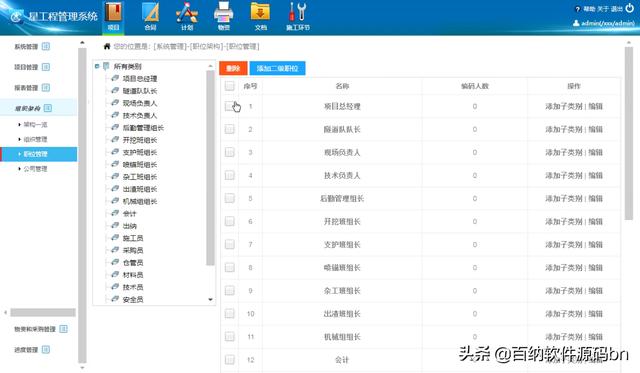The width and height of the screenshot is (640, 373).
Task: Select 仓管员 in the category tree
Action: tap(133, 262)
